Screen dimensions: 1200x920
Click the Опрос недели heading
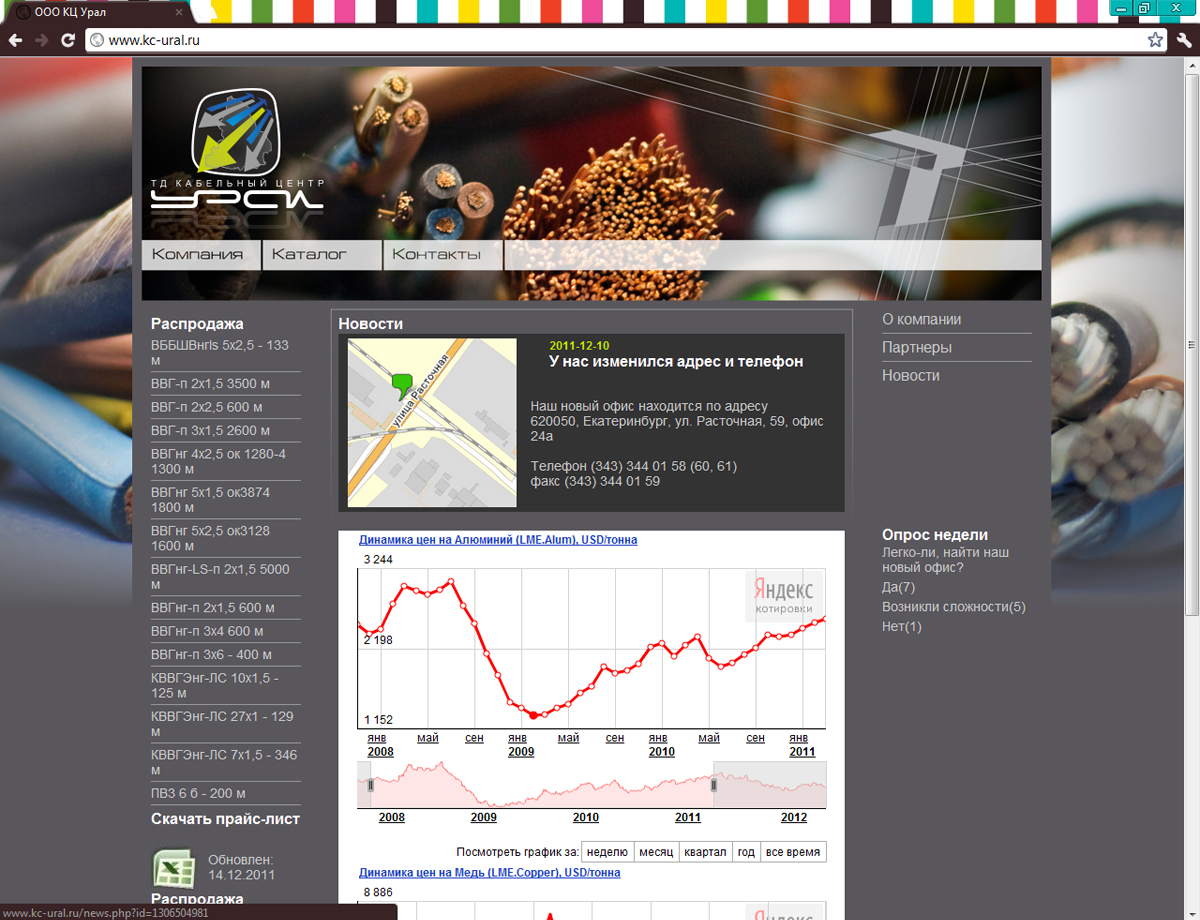[x=935, y=535]
